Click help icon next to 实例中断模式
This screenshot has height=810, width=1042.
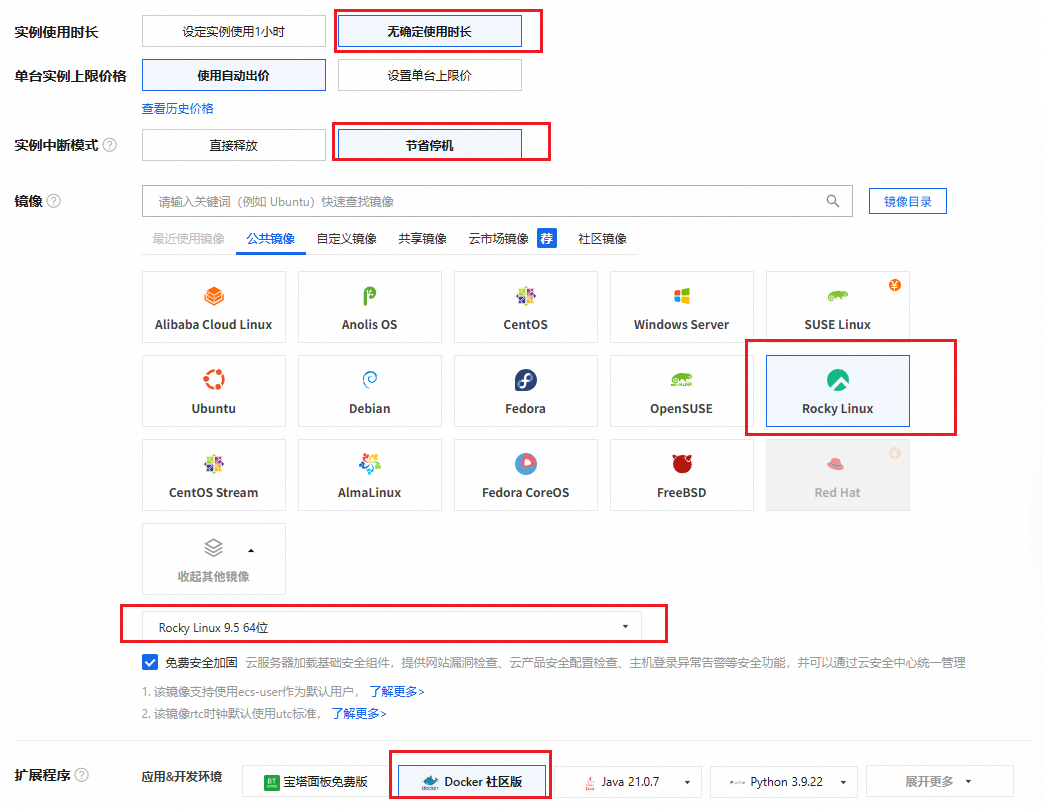(110, 145)
